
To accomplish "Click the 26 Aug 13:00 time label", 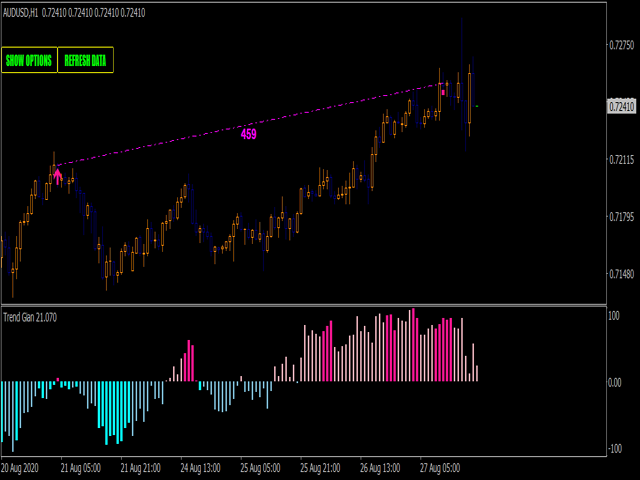I will click(x=380, y=468).
